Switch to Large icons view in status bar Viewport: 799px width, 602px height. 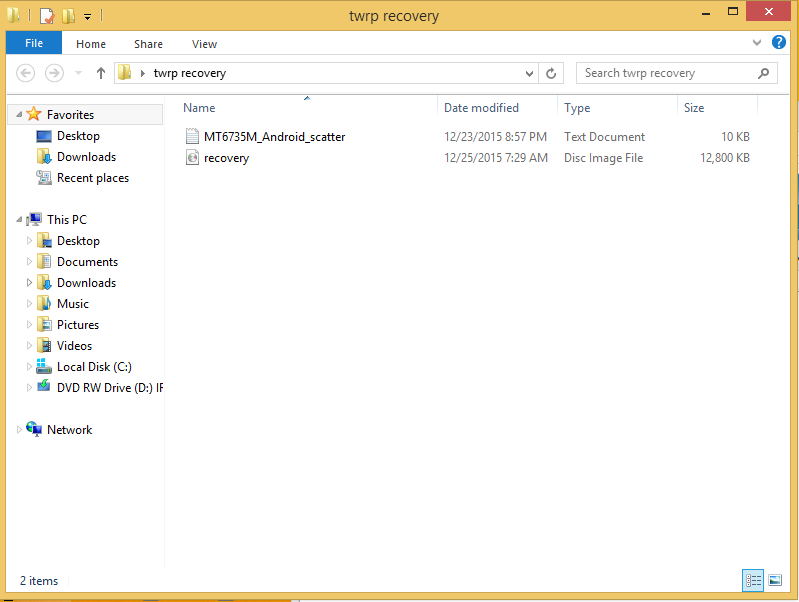(x=775, y=580)
